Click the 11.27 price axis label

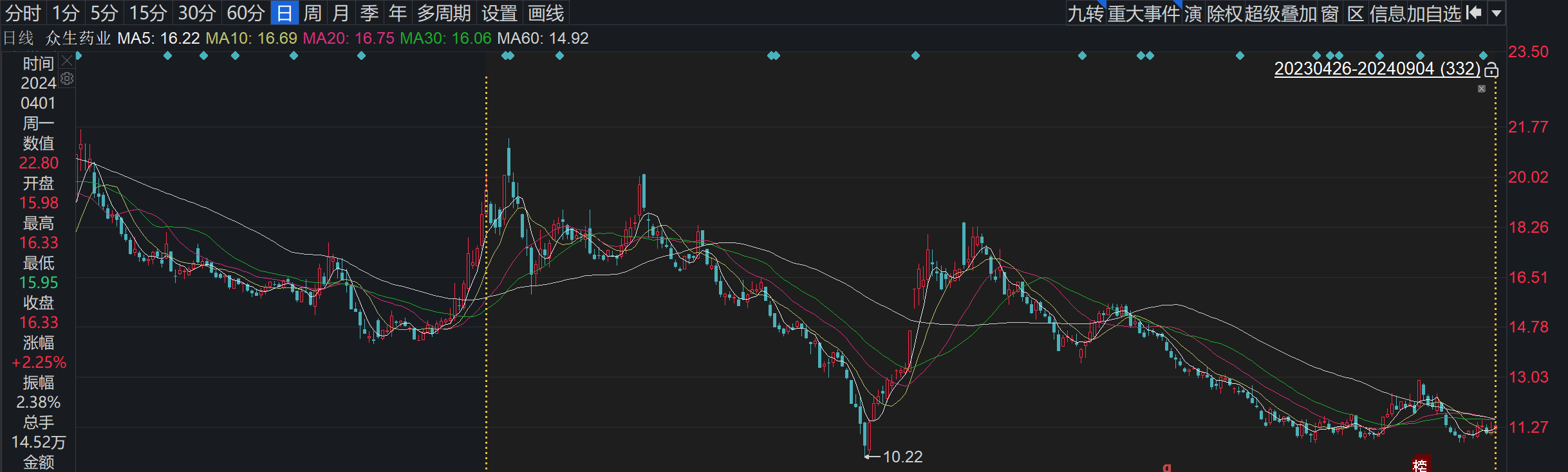pyautogui.click(x=1528, y=427)
